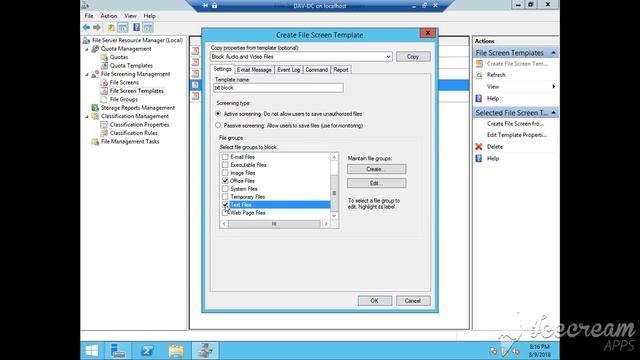Viewport: 640px width, 360px height.
Task: Click the Storage Reports Management icon
Action: coord(95,108)
